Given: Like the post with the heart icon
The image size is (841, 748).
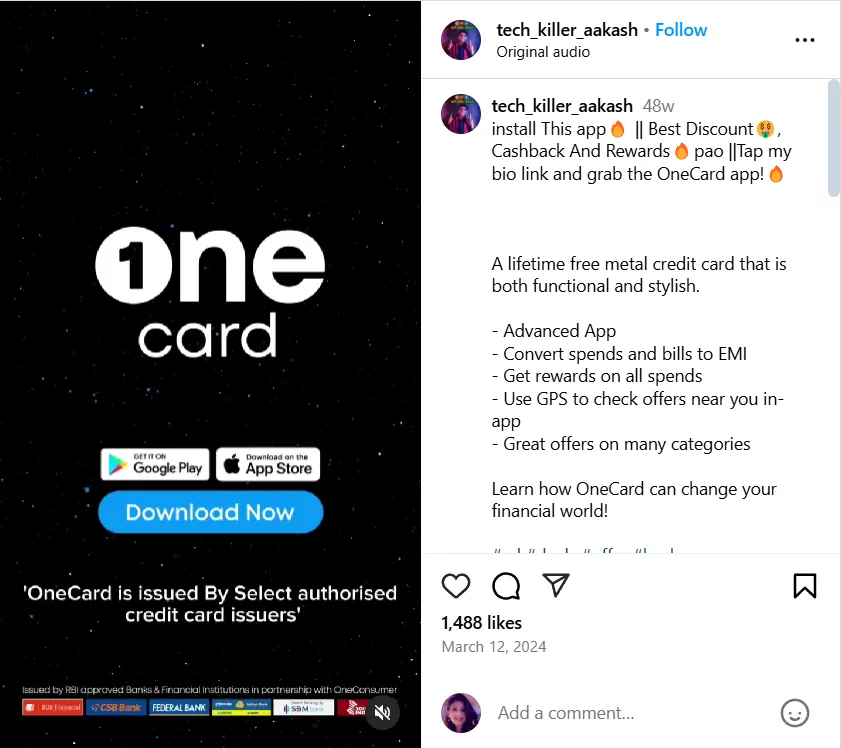Looking at the screenshot, I should pyautogui.click(x=456, y=586).
